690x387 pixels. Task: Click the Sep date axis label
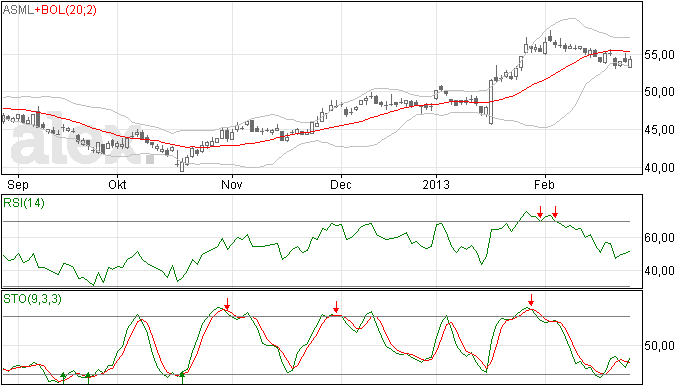pos(18,184)
